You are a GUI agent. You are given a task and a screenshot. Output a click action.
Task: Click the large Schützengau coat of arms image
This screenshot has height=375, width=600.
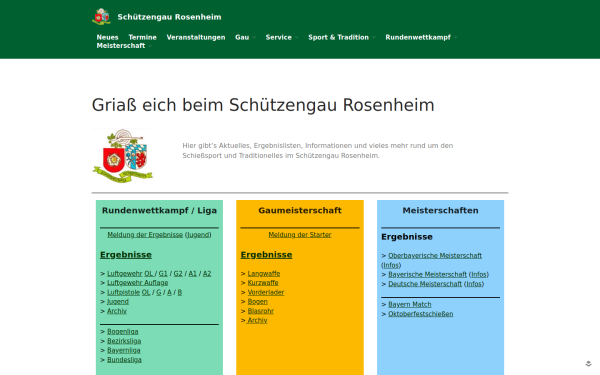pos(123,156)
